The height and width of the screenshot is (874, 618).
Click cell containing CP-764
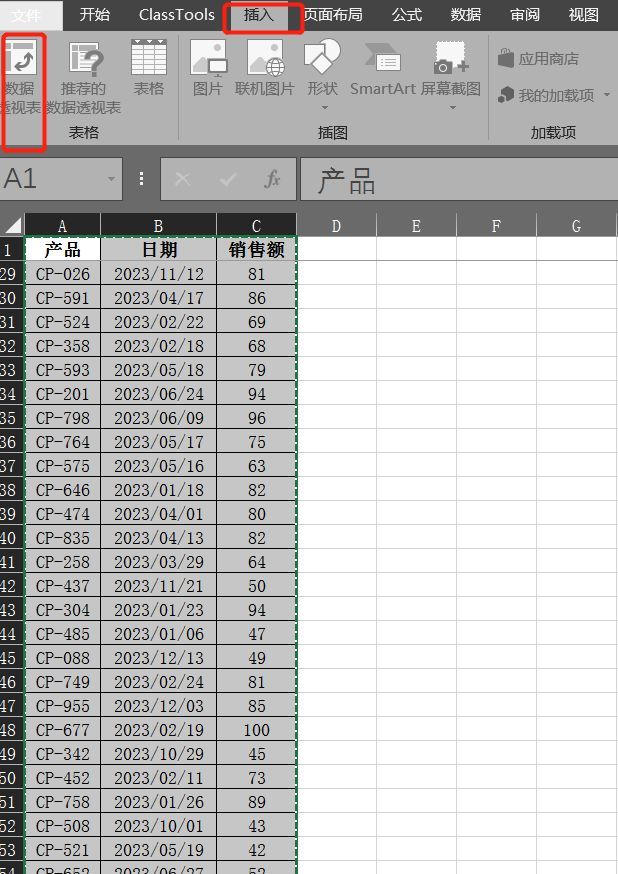[62, 441]
